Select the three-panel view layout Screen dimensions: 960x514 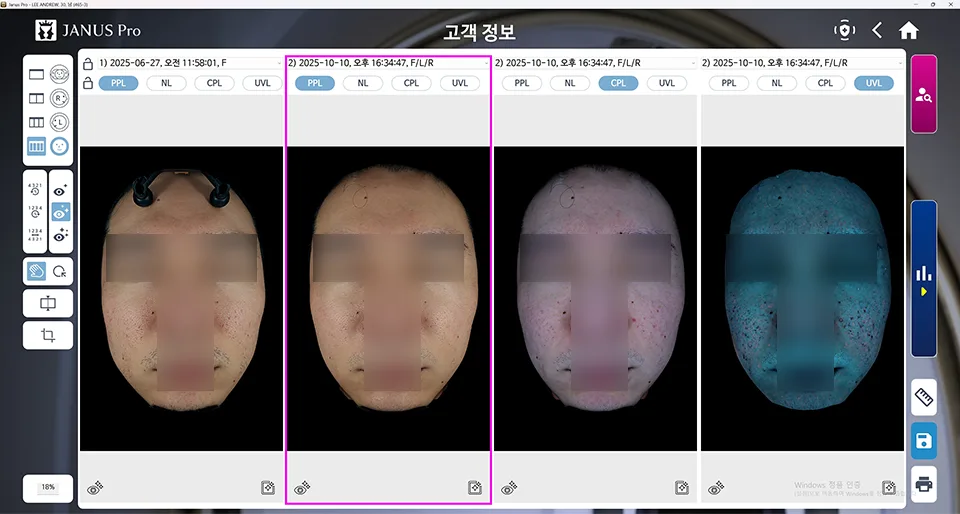tap(36, 122)
